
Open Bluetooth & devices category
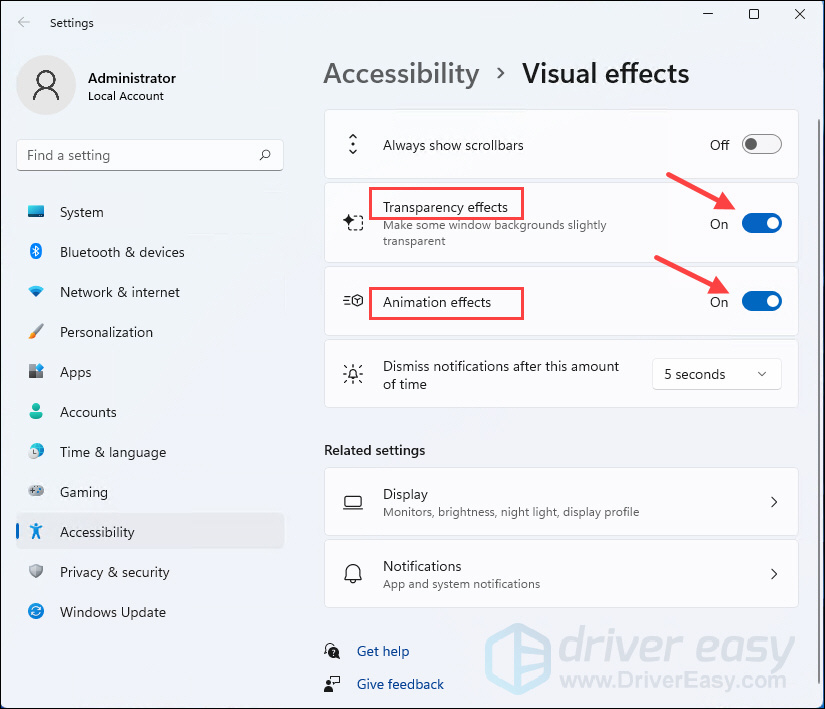pos(150,252)
